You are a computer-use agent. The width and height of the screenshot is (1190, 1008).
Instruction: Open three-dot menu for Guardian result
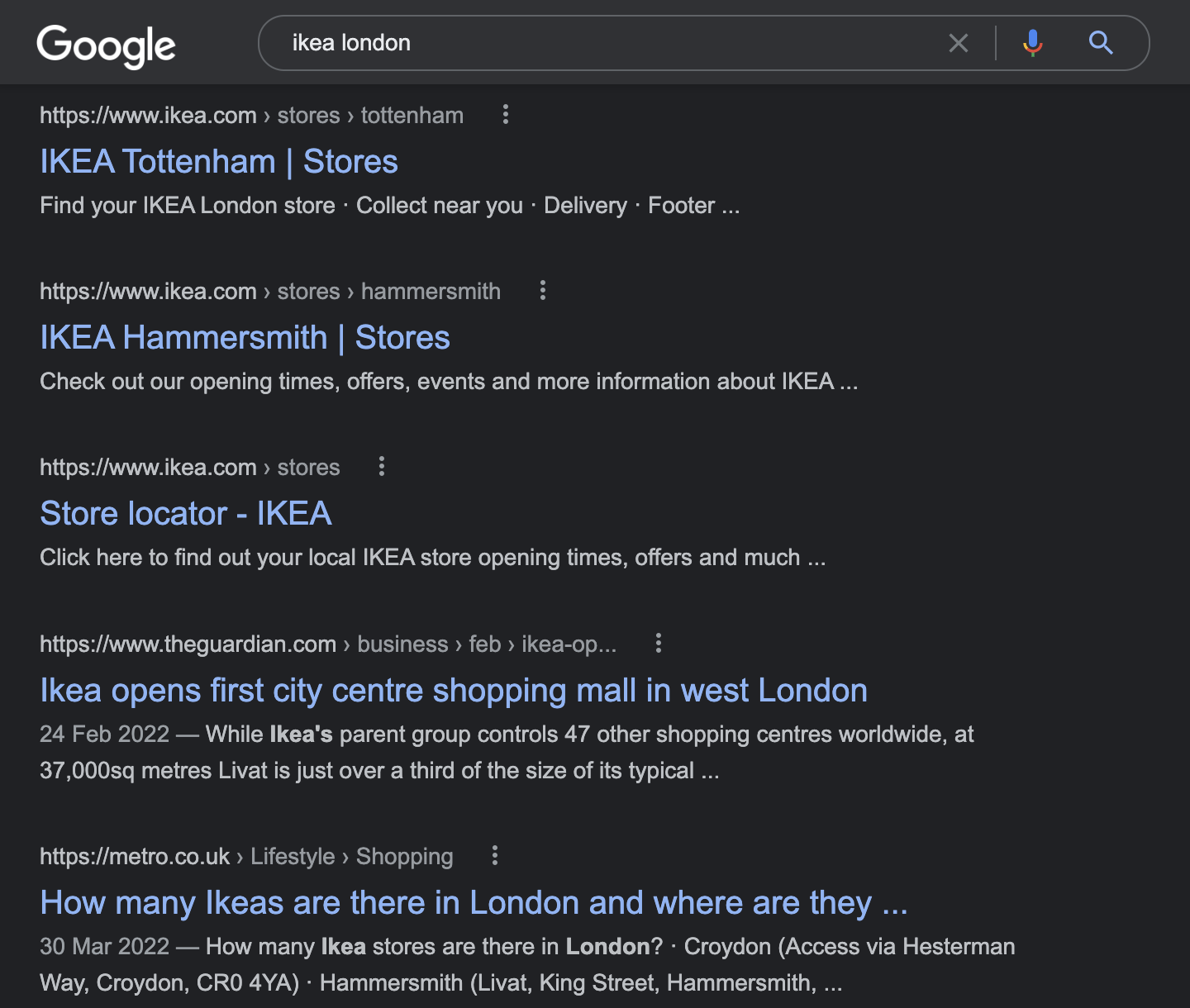(659, 643)
